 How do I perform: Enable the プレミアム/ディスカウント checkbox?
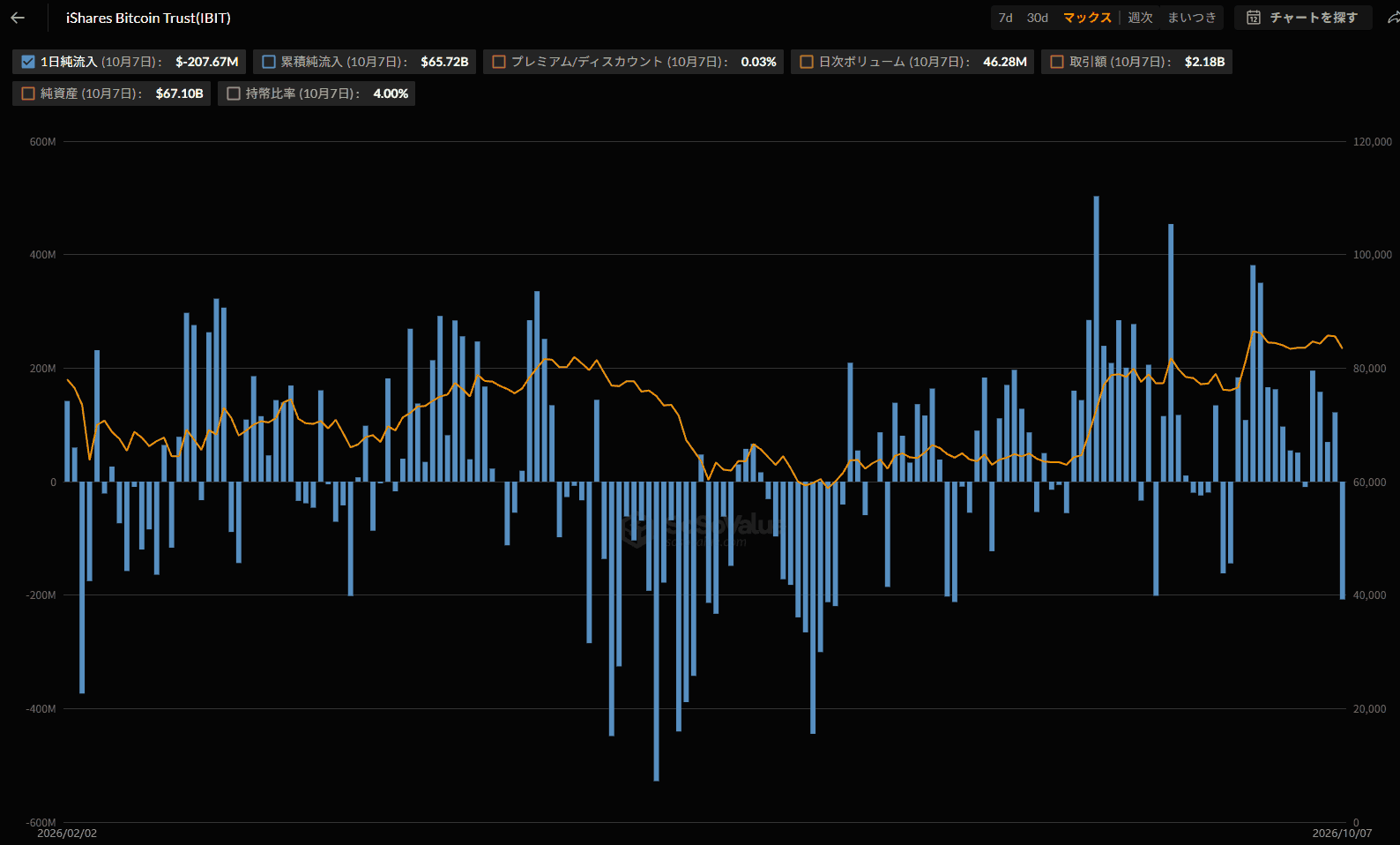(499, 62)
